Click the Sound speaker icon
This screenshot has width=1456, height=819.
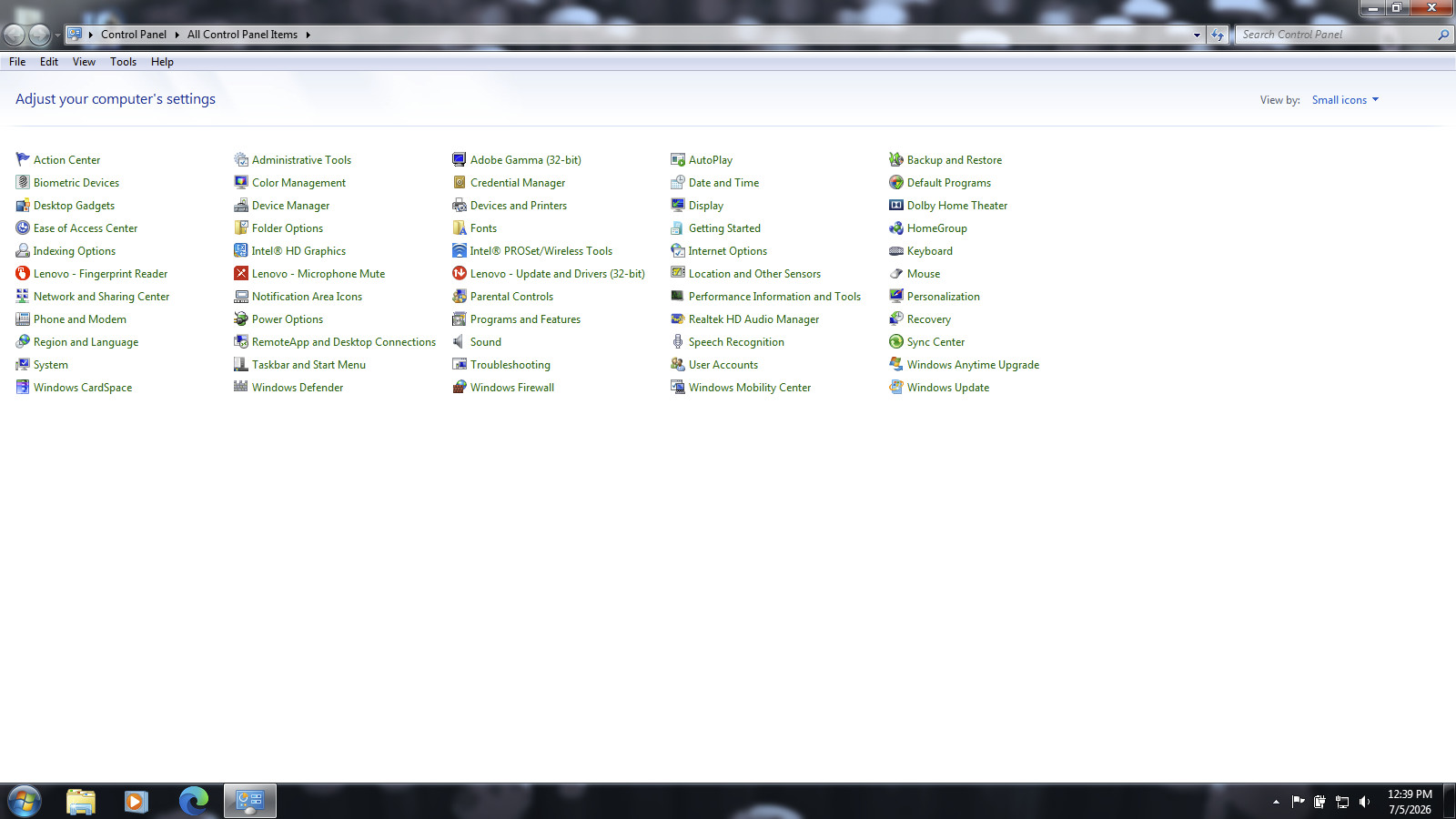[460, 341]
